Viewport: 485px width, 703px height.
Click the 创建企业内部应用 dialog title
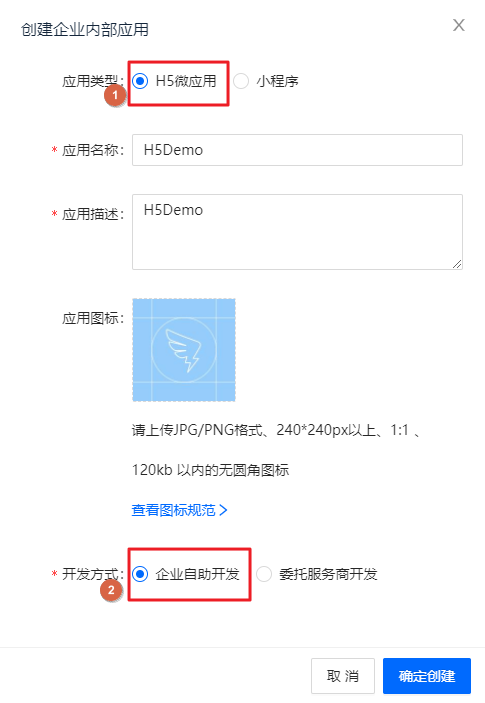pos(85,30)
